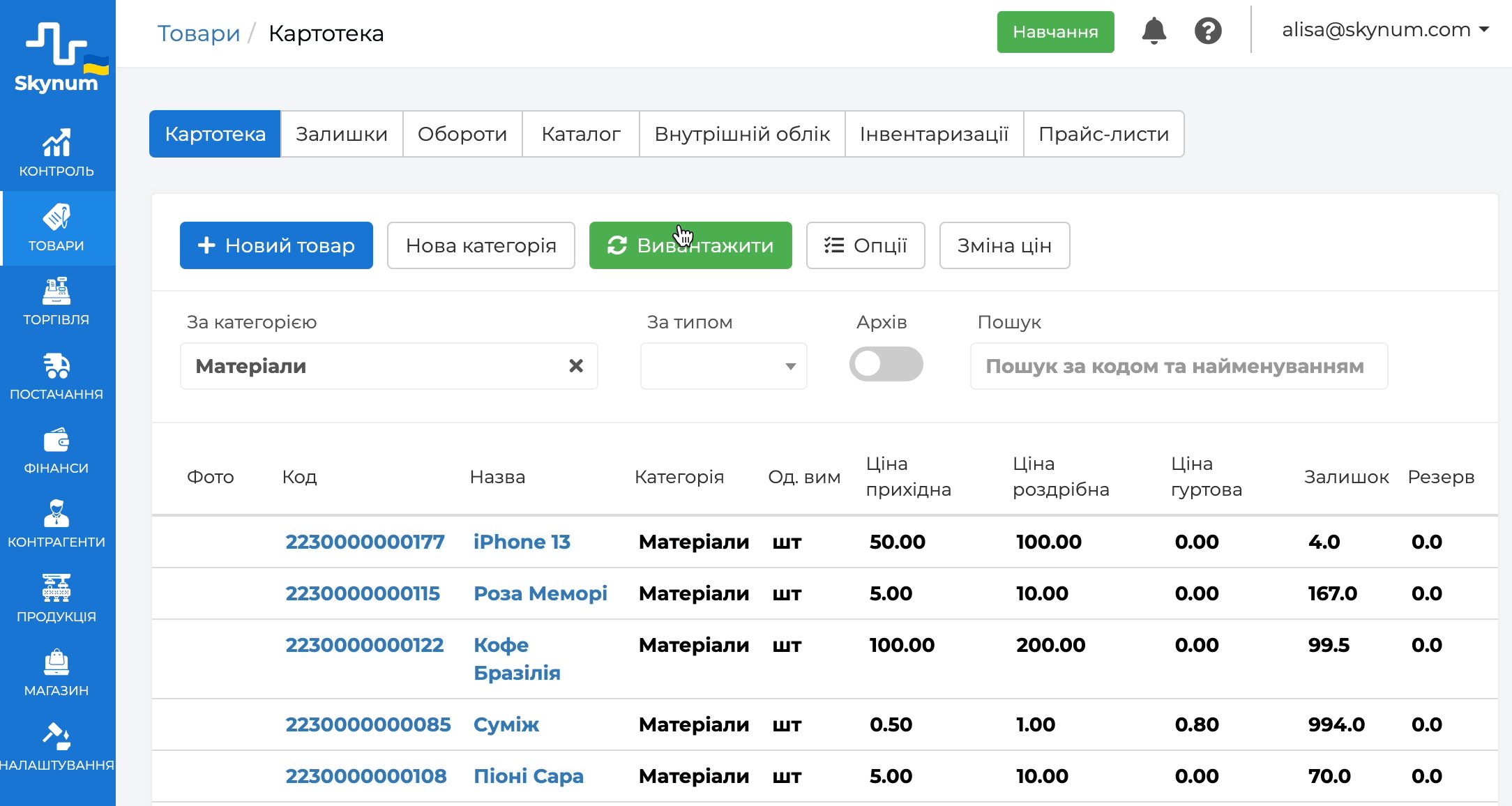Image resolution: width=1512 pixels, height=806 pixels.
Task: Open the alisa@skynum.com account menu
Action: click(x=1384, y=30)
